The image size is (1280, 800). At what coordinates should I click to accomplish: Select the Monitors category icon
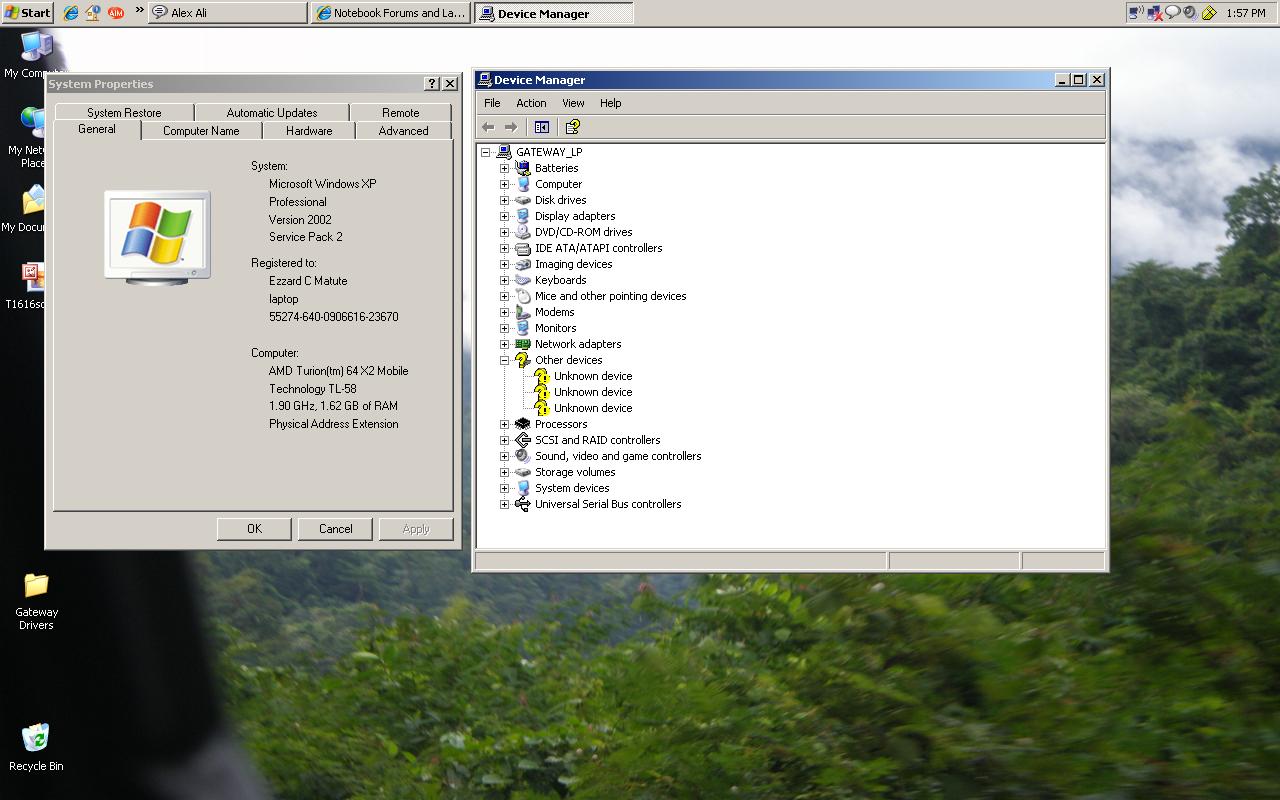[522, 328]
